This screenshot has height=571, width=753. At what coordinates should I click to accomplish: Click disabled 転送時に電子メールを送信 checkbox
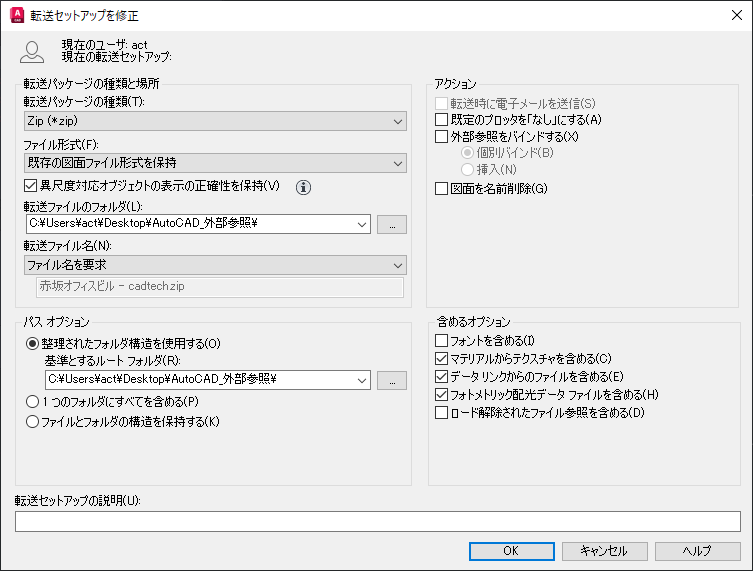441,103
